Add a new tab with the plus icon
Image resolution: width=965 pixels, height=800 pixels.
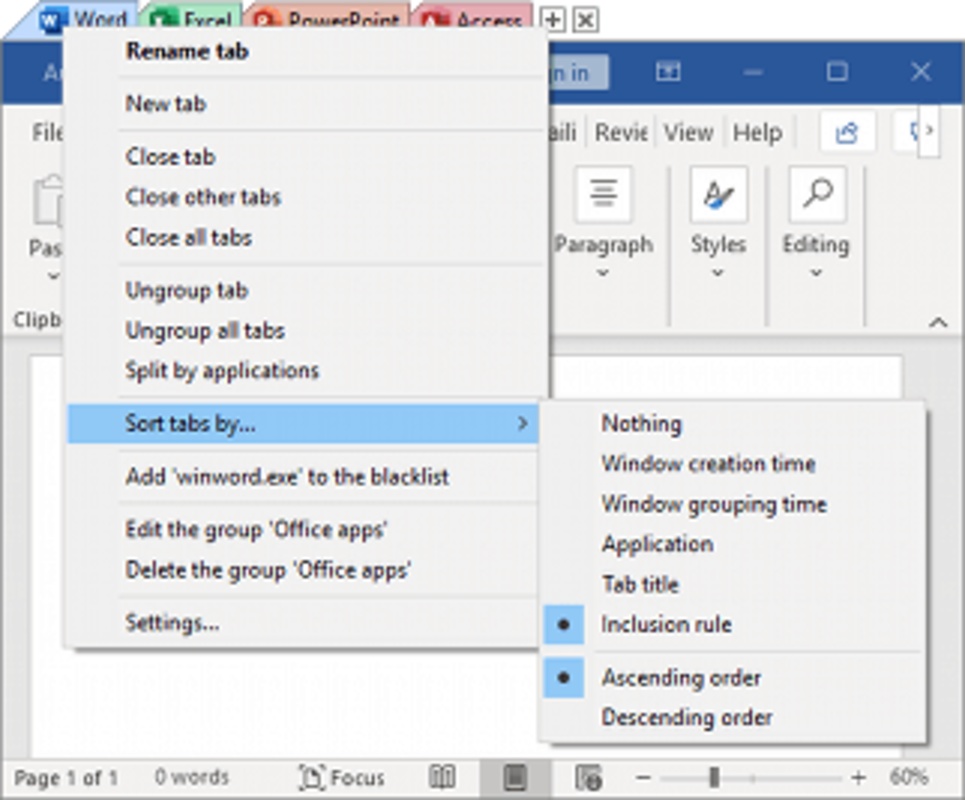point(553,20)
